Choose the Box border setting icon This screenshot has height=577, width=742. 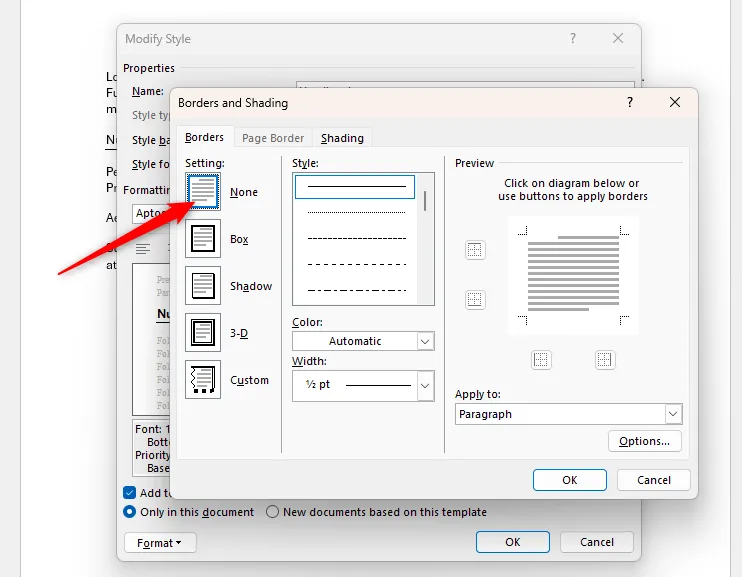point(203,239)
